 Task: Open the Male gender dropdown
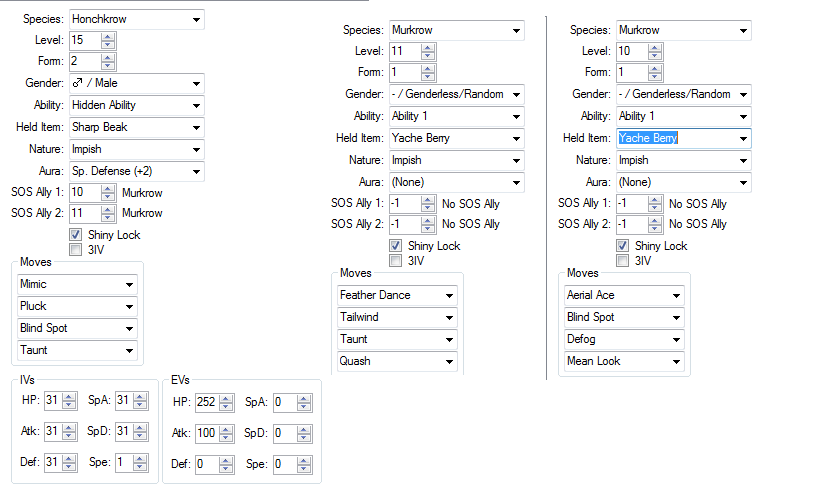[195, 83]
